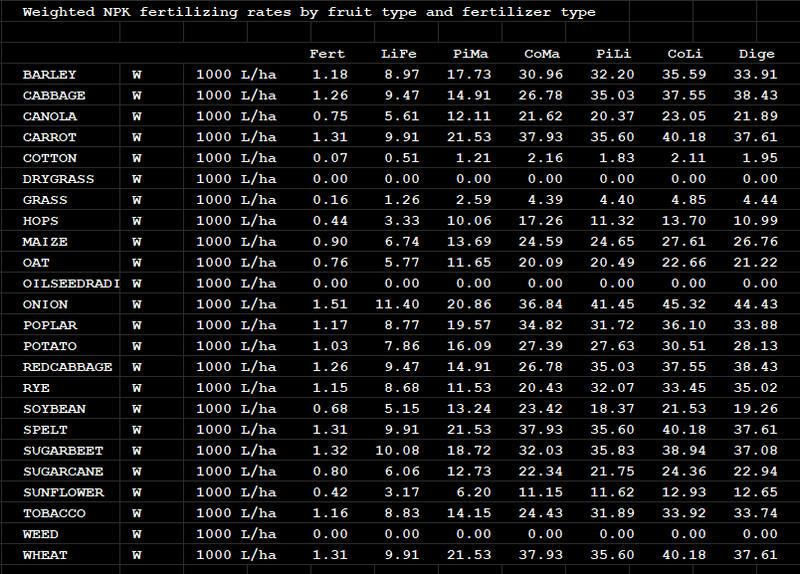Select the SUGARBEET row label
The height and width of the screenshot is (574, 800).
63,450
